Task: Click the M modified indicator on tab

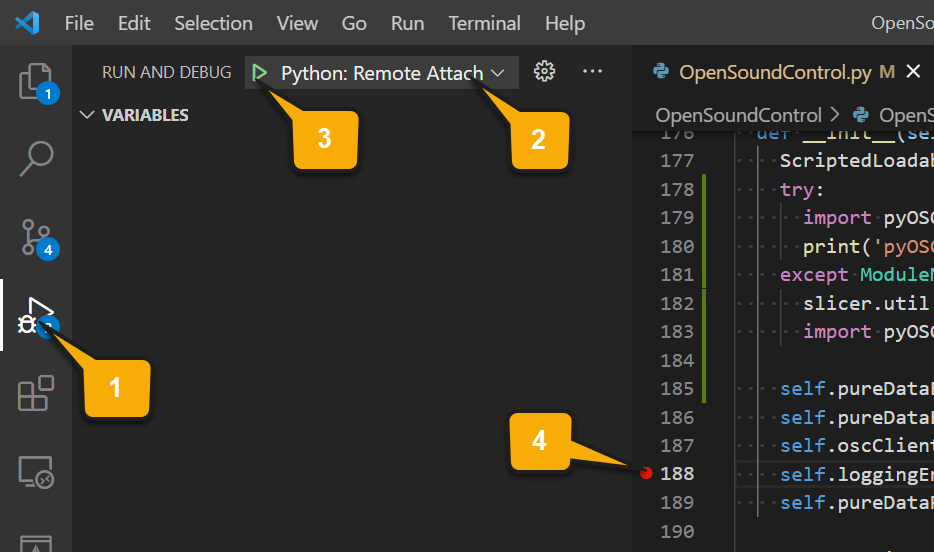Action: coord(887,72)
